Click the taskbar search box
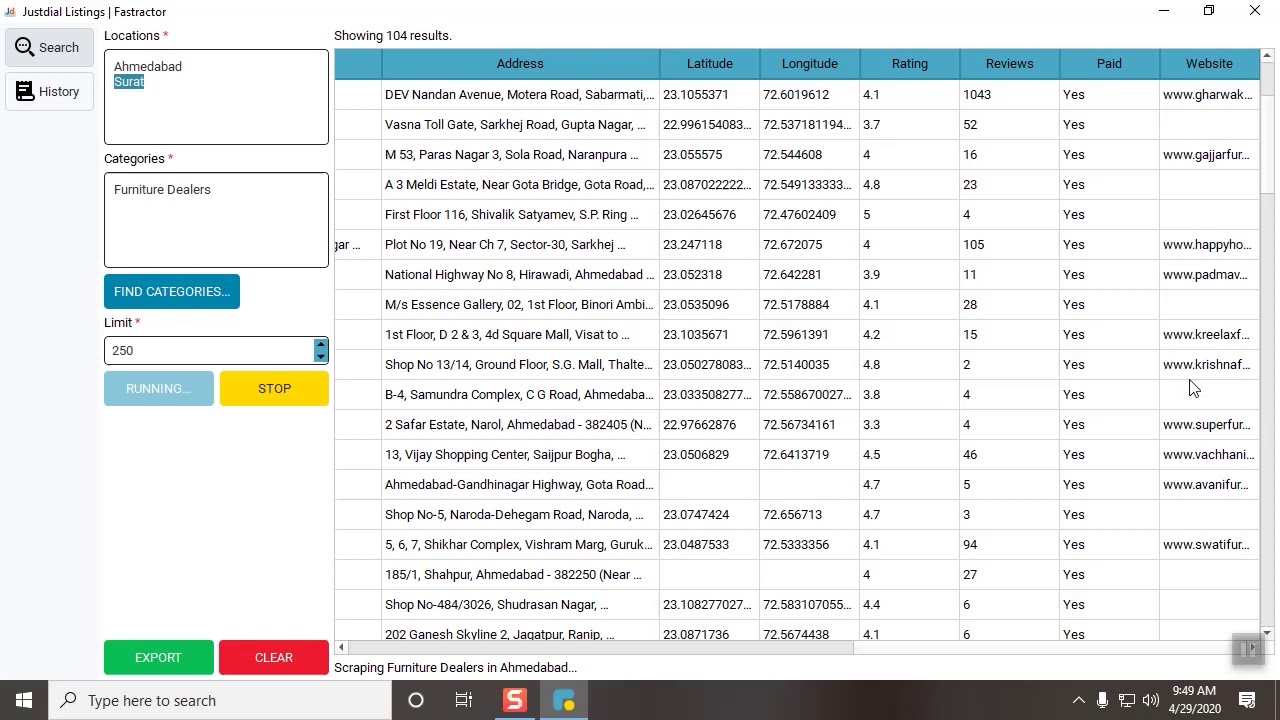Viewport: 1280px width, 720px height. (x=220, y=700)
